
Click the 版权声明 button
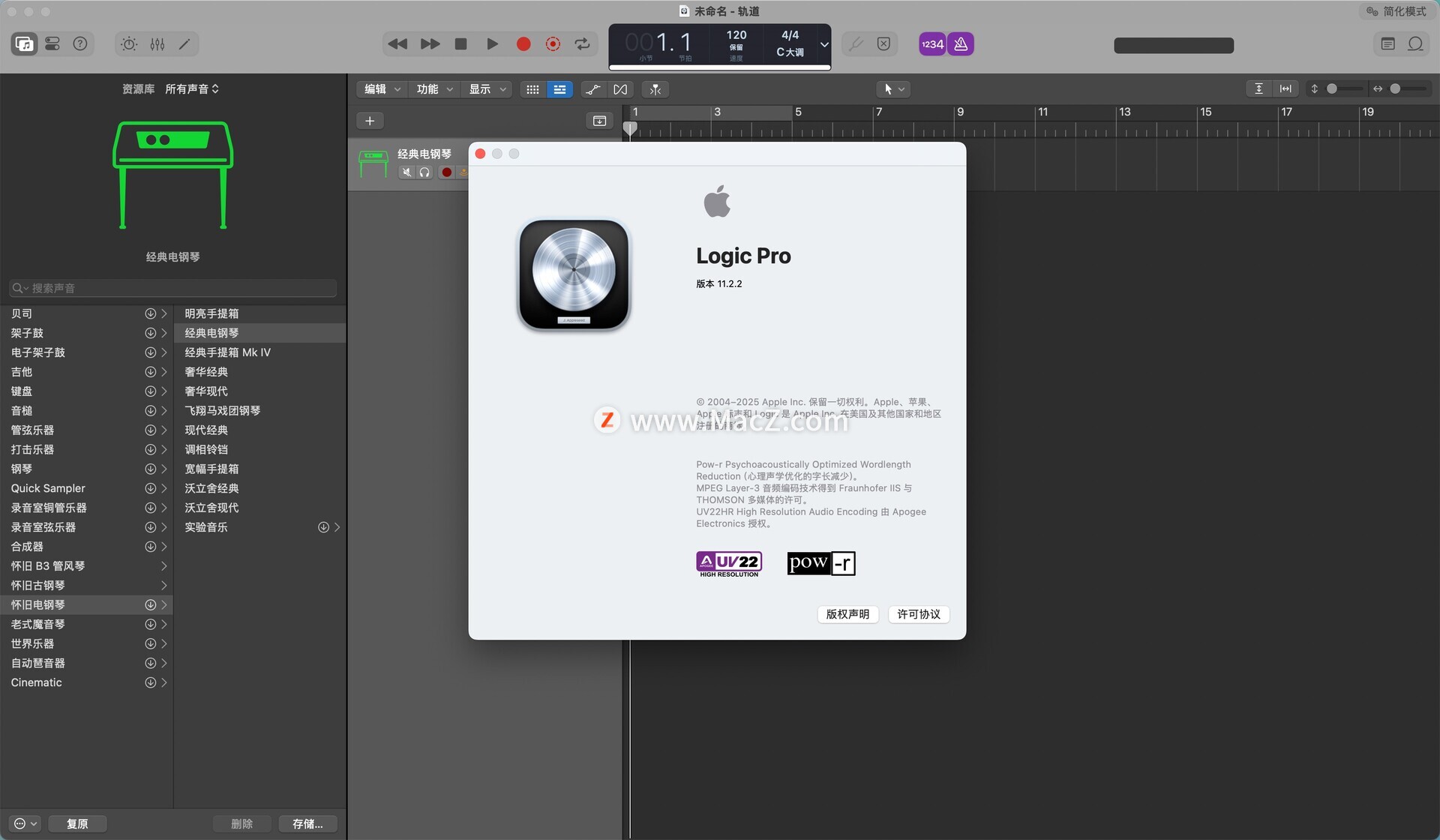coord(847,614)
